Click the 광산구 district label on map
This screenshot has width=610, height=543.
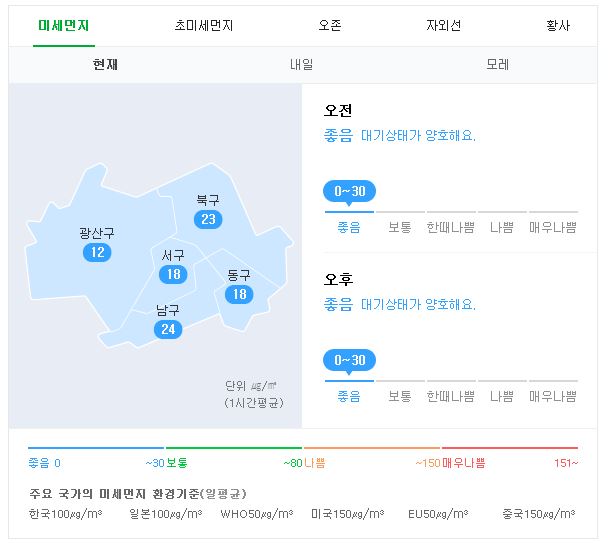click(x=97, y=233)
